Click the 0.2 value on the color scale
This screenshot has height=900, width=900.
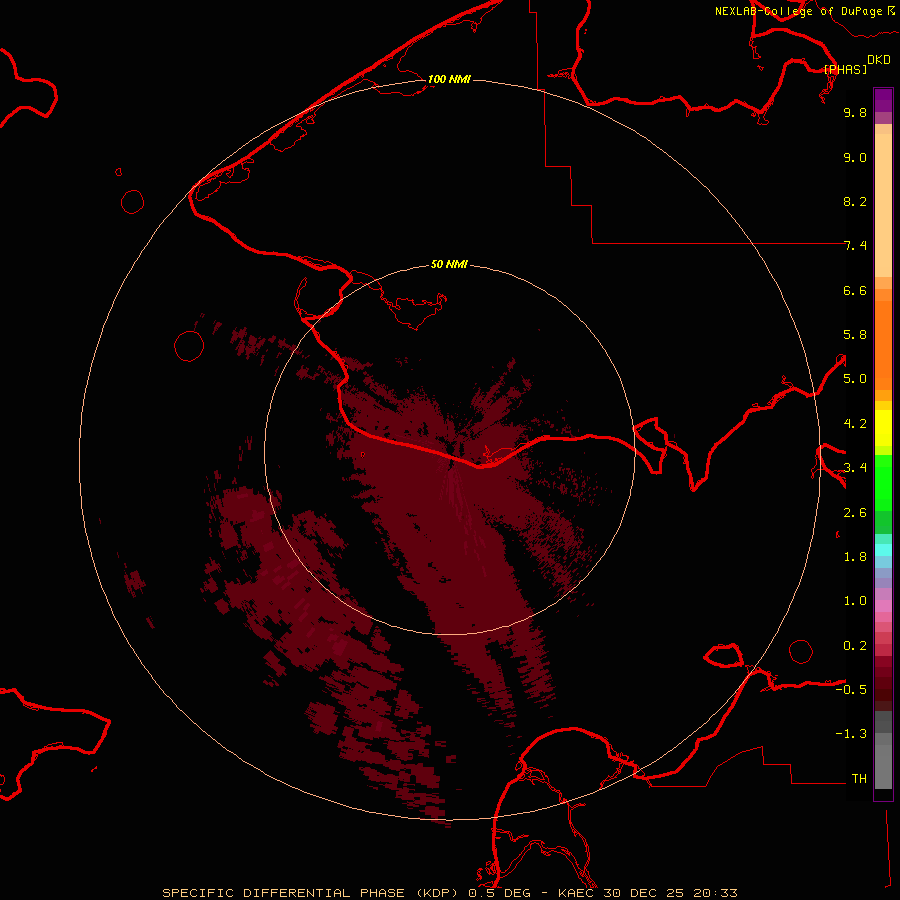coord(855,646)
